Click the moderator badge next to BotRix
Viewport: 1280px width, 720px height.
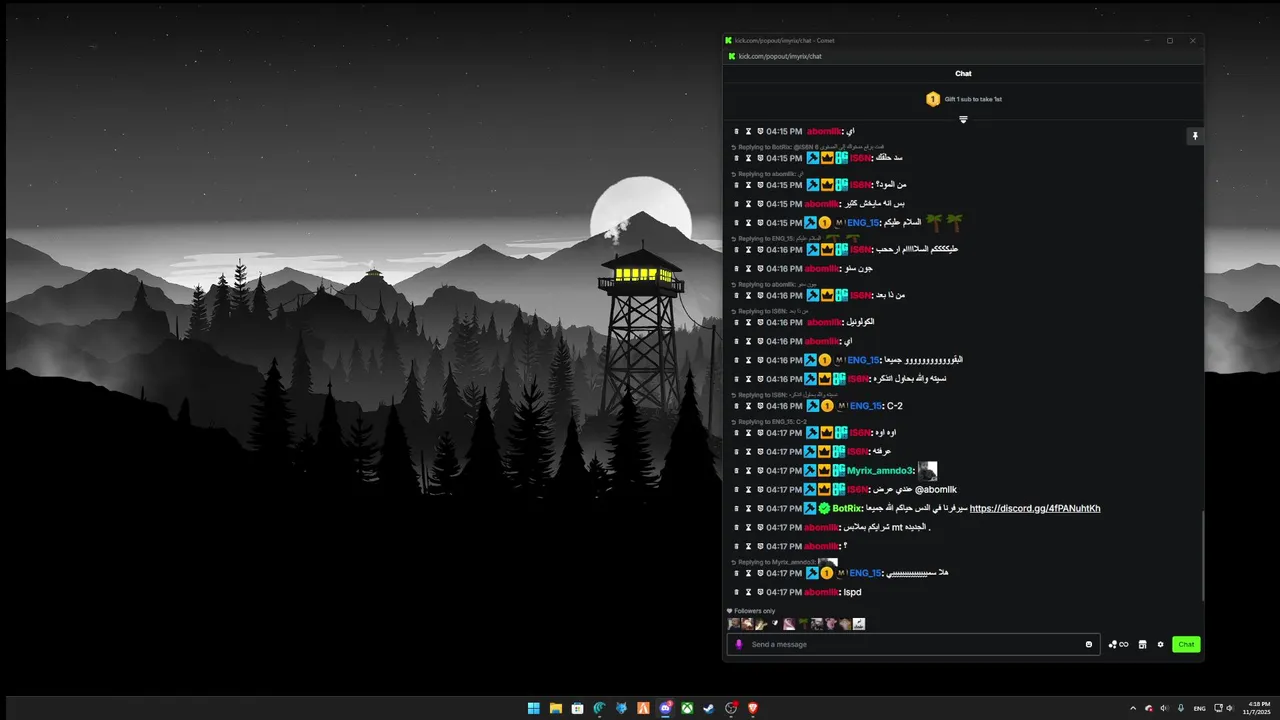(811, 508)
